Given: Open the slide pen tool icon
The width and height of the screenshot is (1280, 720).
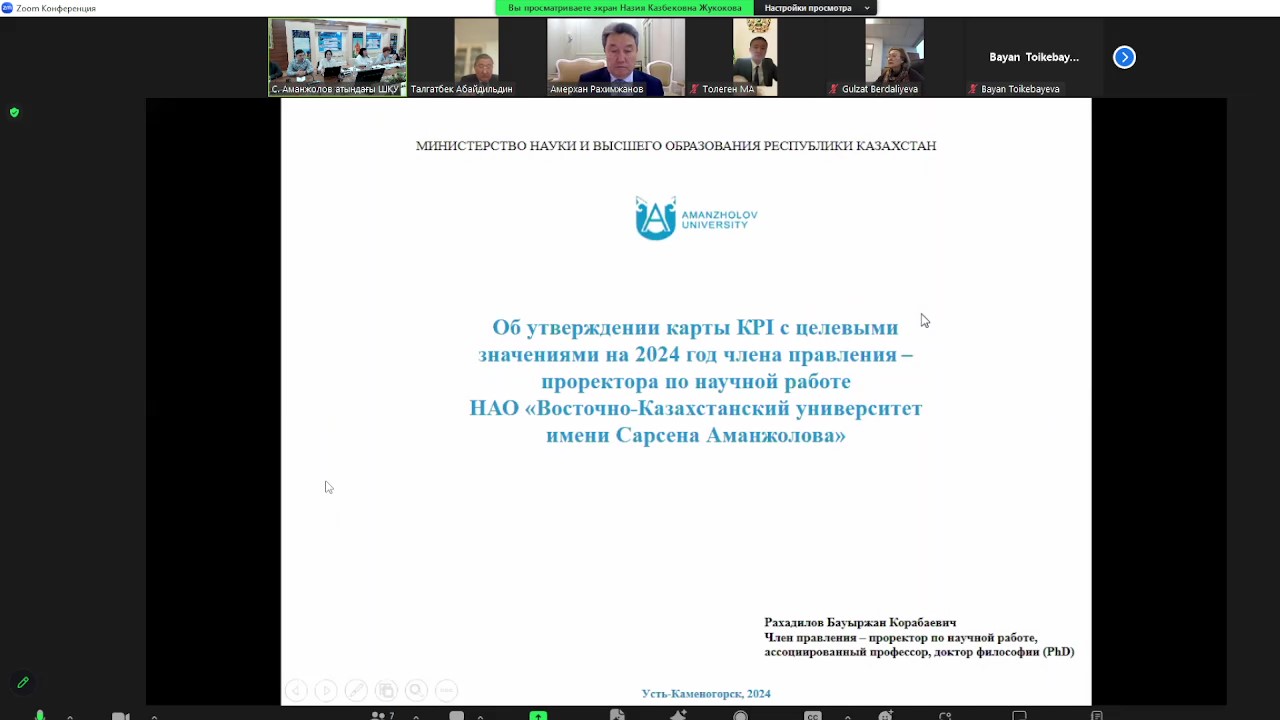Looking at the screenshot, I should click(356, 690).
